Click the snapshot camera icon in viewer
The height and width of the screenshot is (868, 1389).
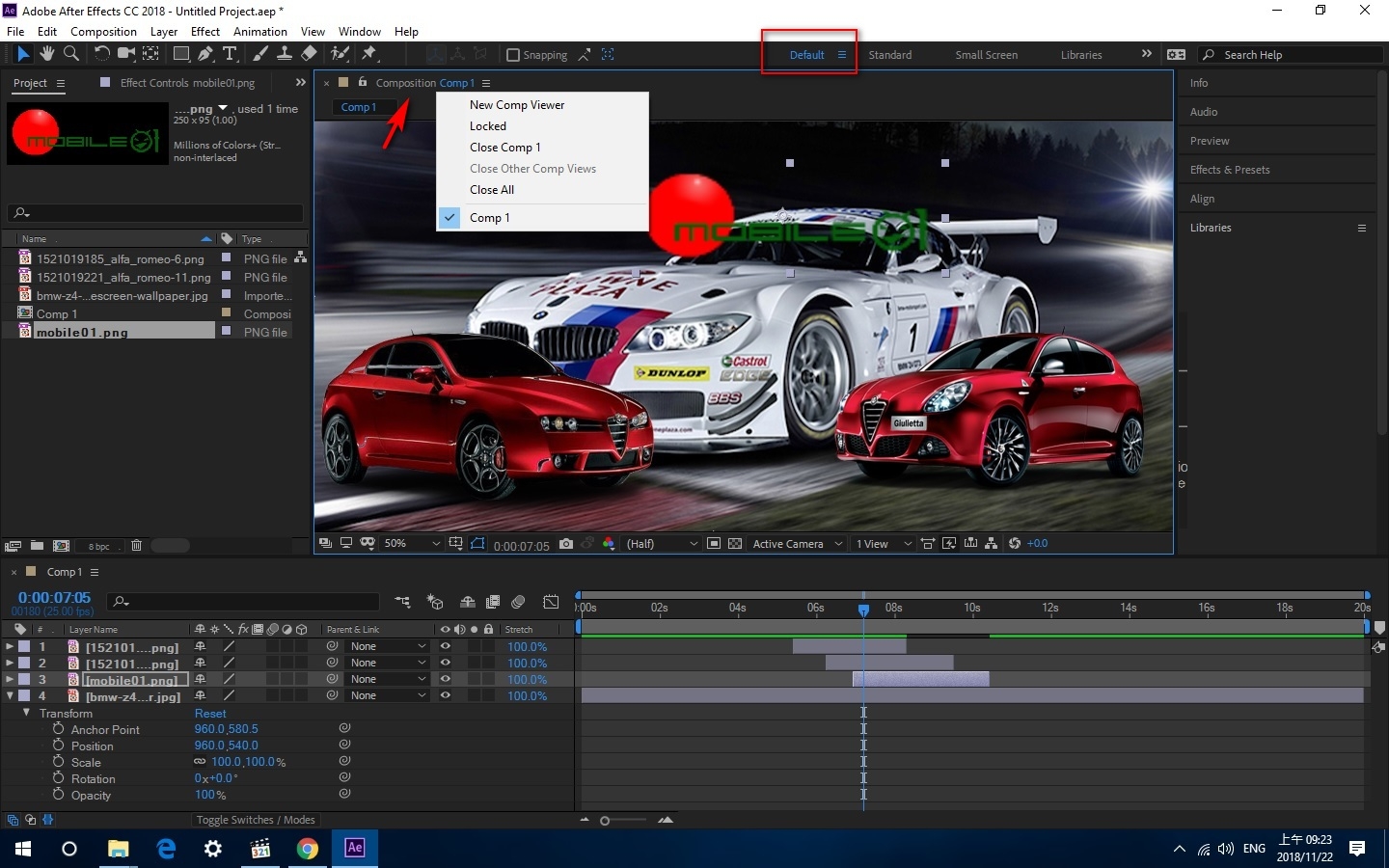click(x=566, y=544)
